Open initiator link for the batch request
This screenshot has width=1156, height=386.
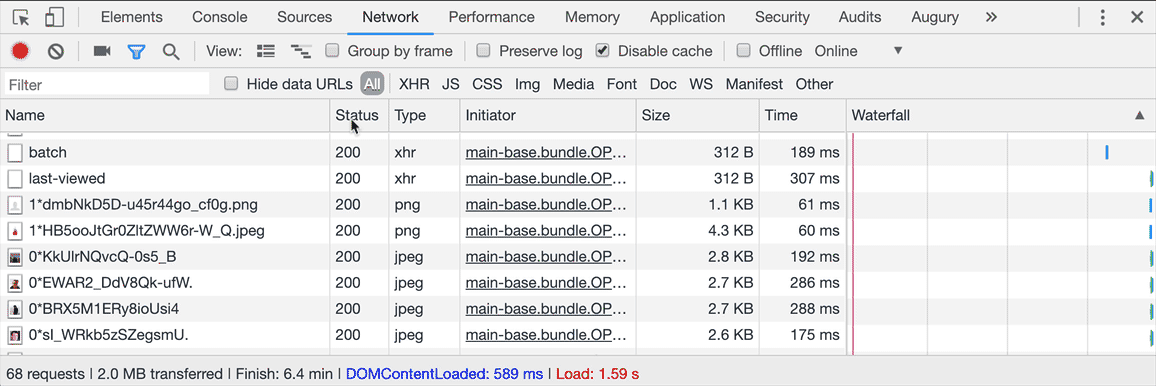point(546,152)
